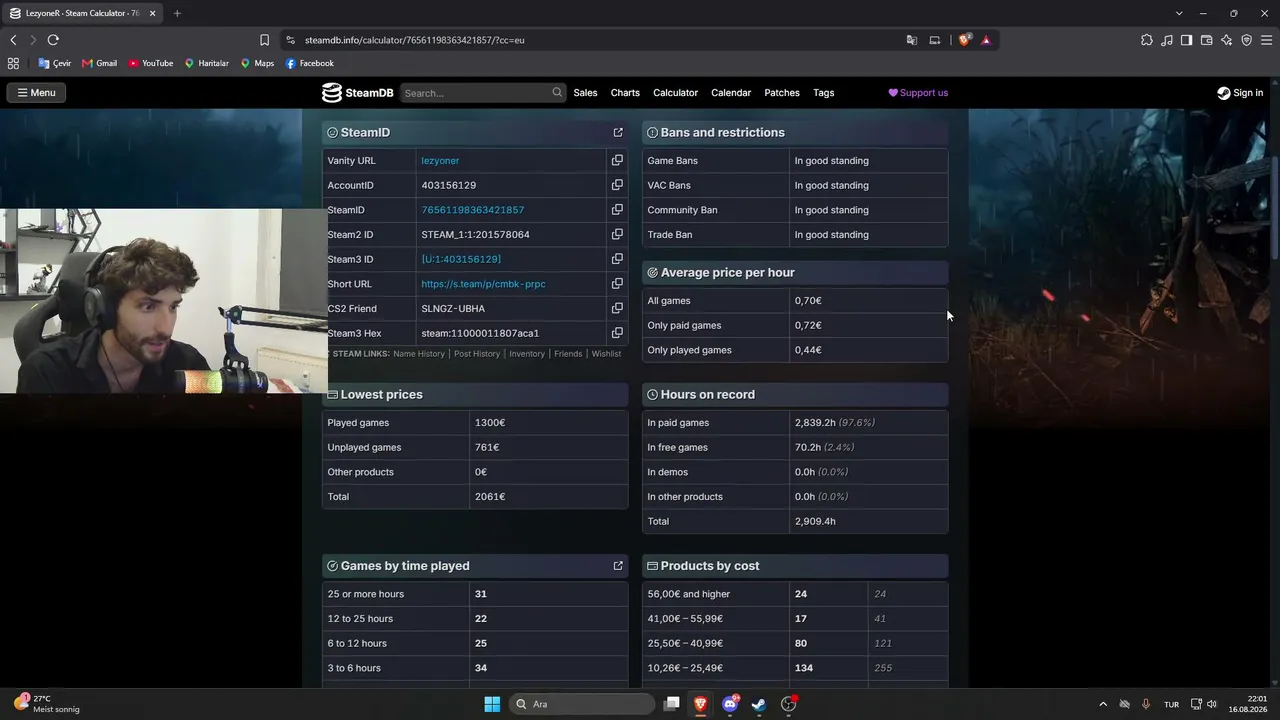
Task: Open a new browser tab
Action: tap(177, 13)
